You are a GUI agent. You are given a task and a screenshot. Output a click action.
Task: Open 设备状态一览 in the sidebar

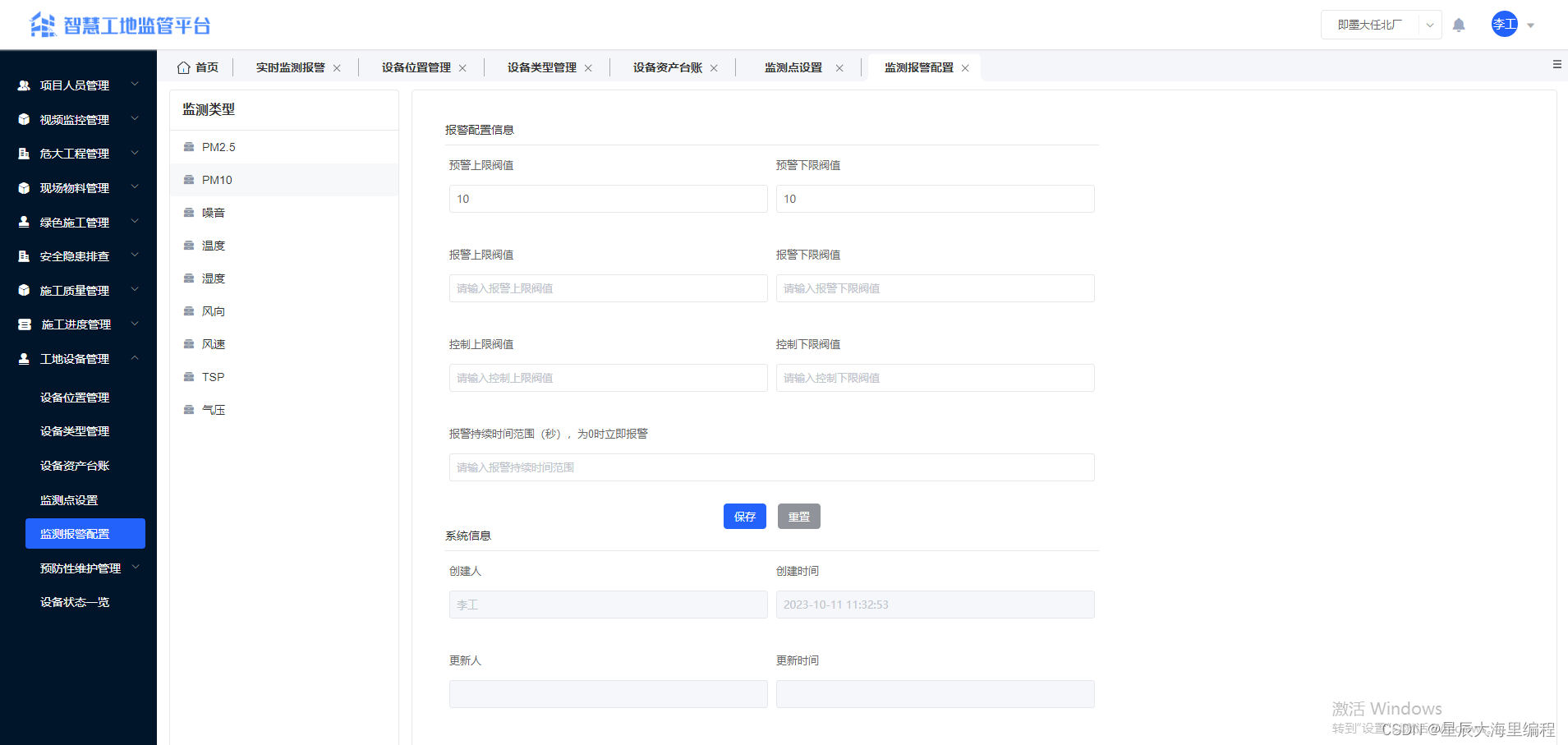click(75, 602)
